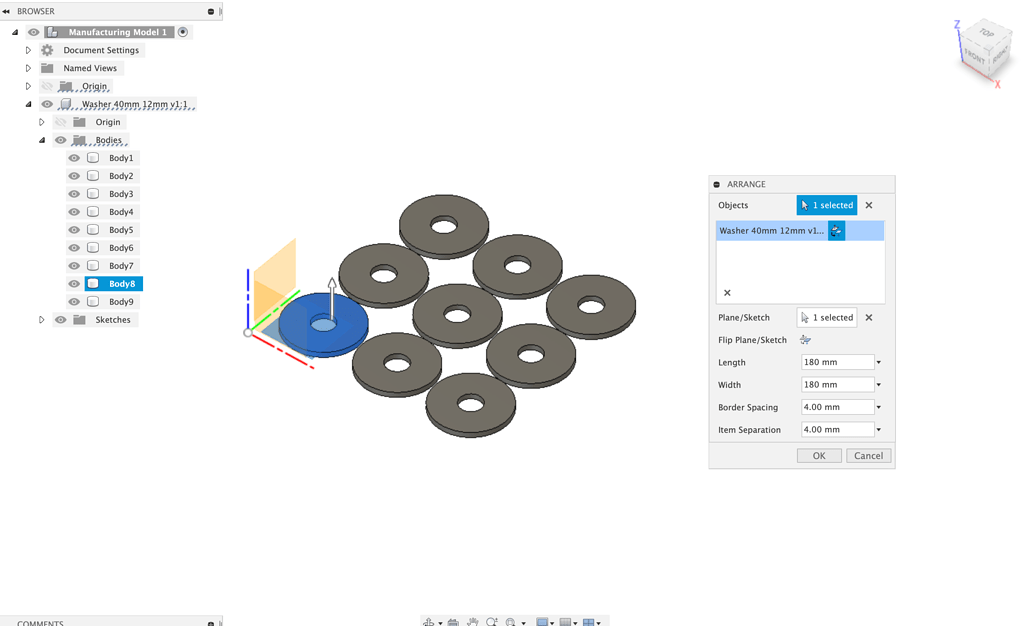
Task: Click the Flip Plane/Sketch icon in Arrange dialog
Action: tap(806, 340)
